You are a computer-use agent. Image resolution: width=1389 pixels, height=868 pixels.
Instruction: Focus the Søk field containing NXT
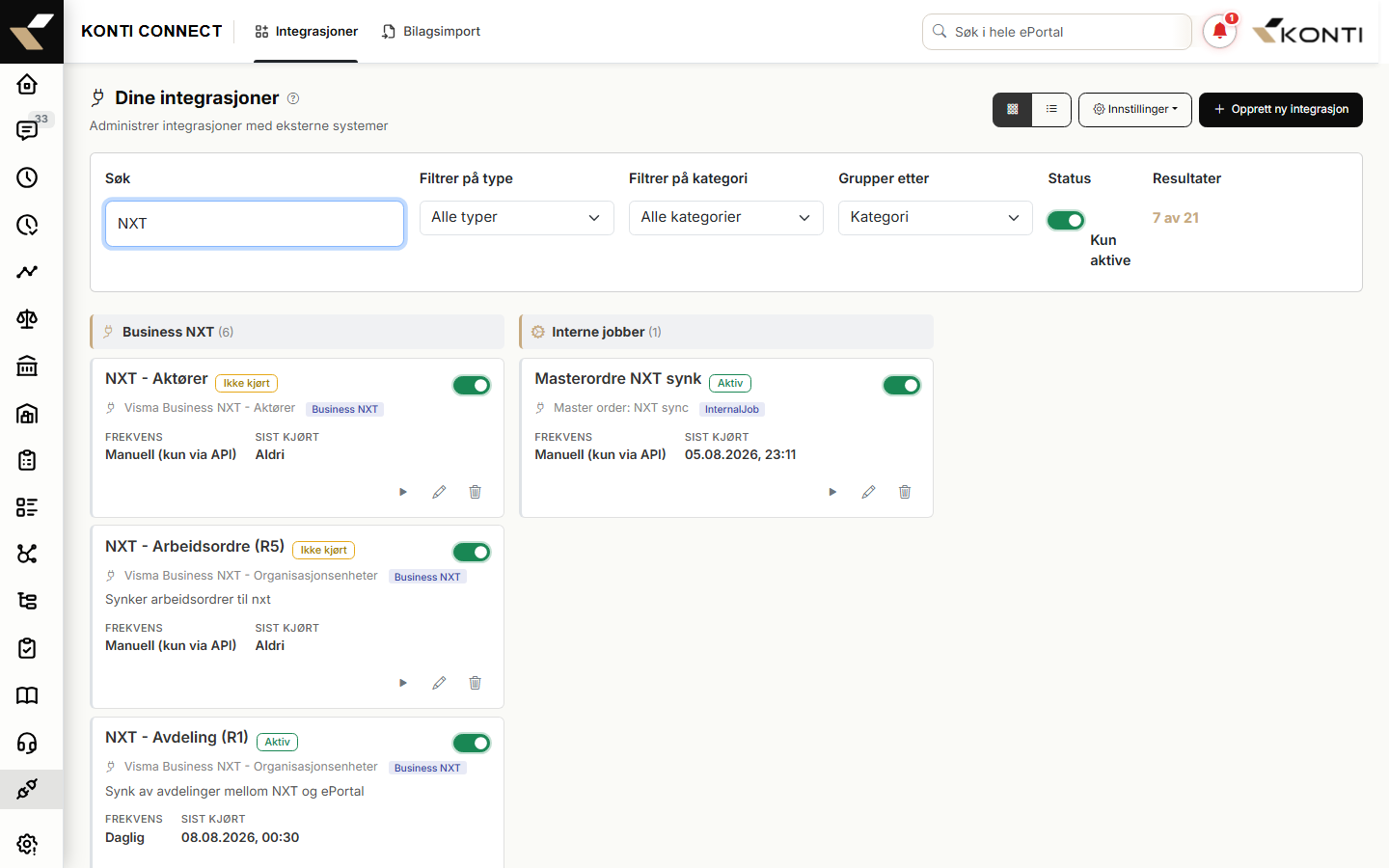tap(255, 224)
